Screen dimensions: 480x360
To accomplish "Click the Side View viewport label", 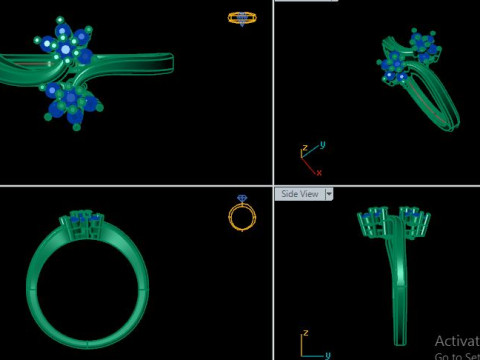I will tap(300, 194).
